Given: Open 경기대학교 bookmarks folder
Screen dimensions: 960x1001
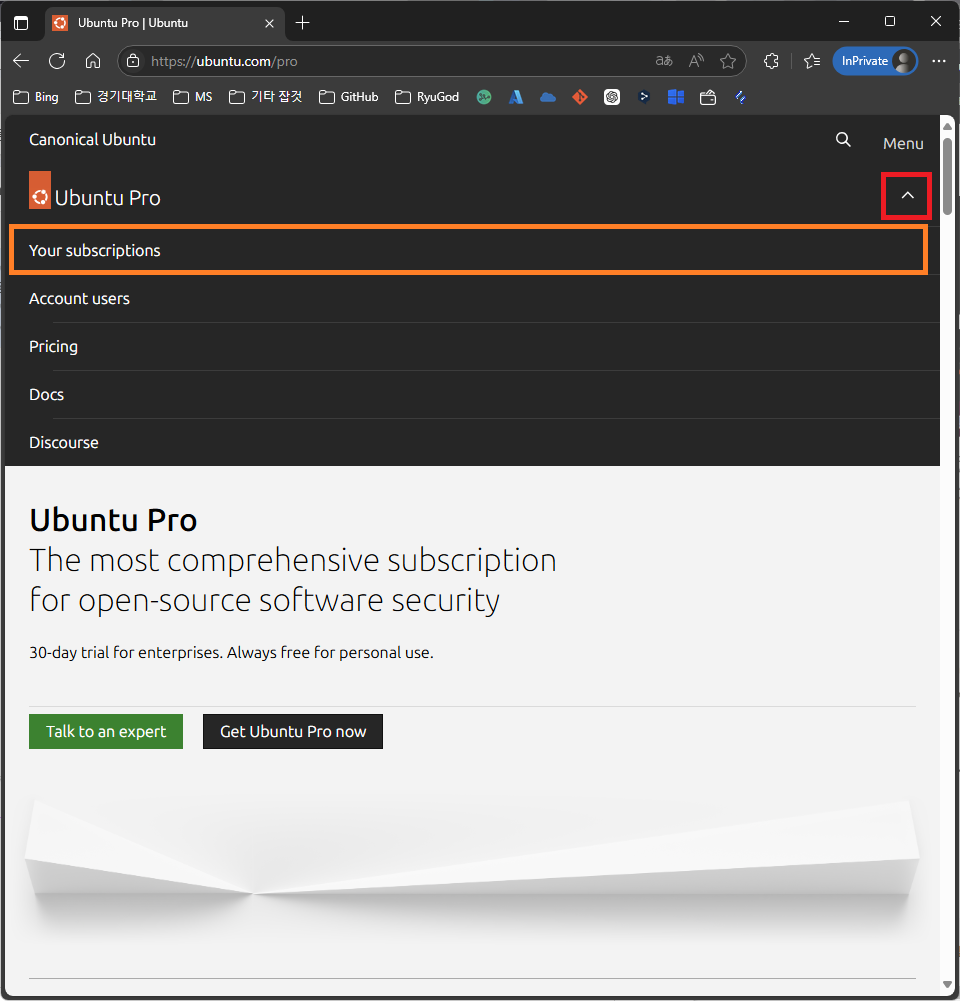Looking at the screenshot, I should 116,97.
